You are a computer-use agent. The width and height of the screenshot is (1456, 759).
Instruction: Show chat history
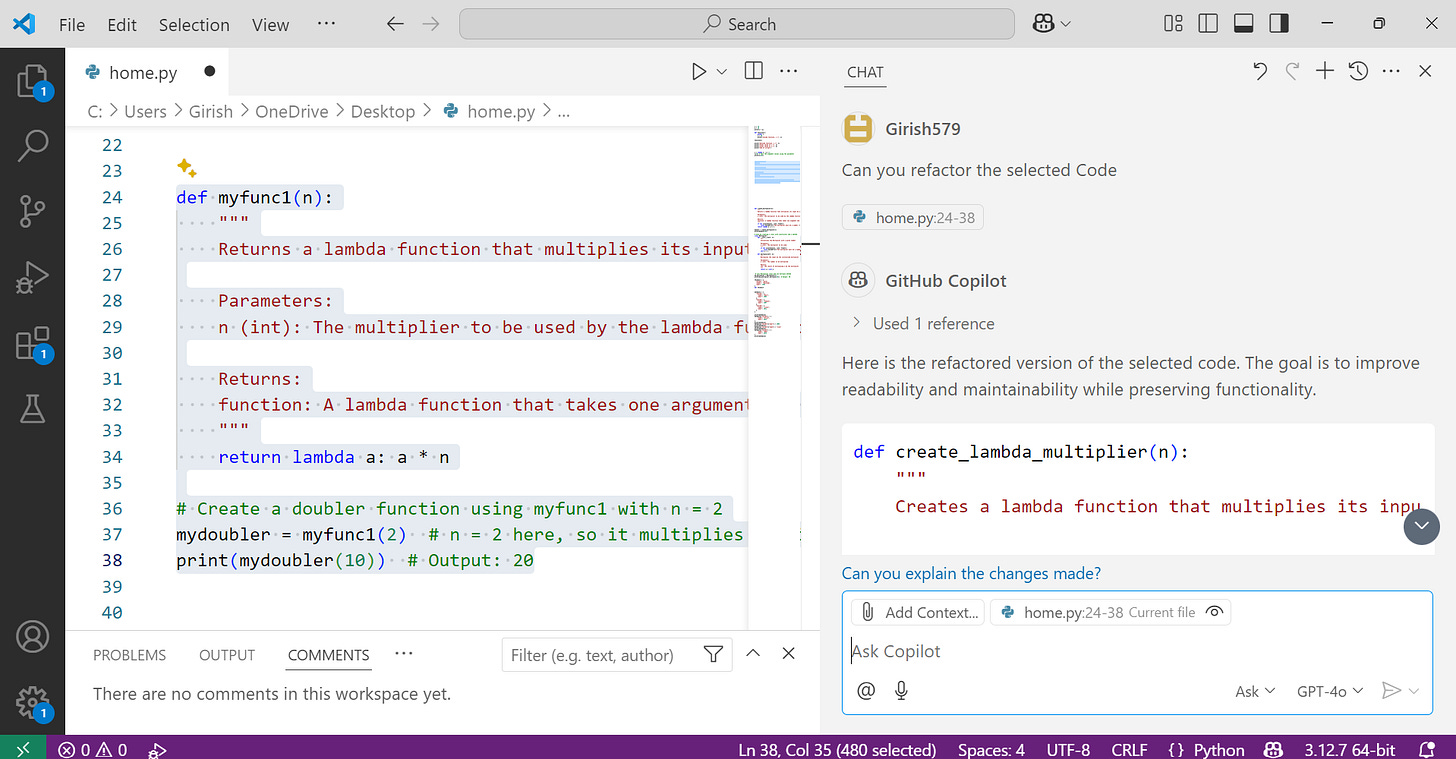[1358, 71]
